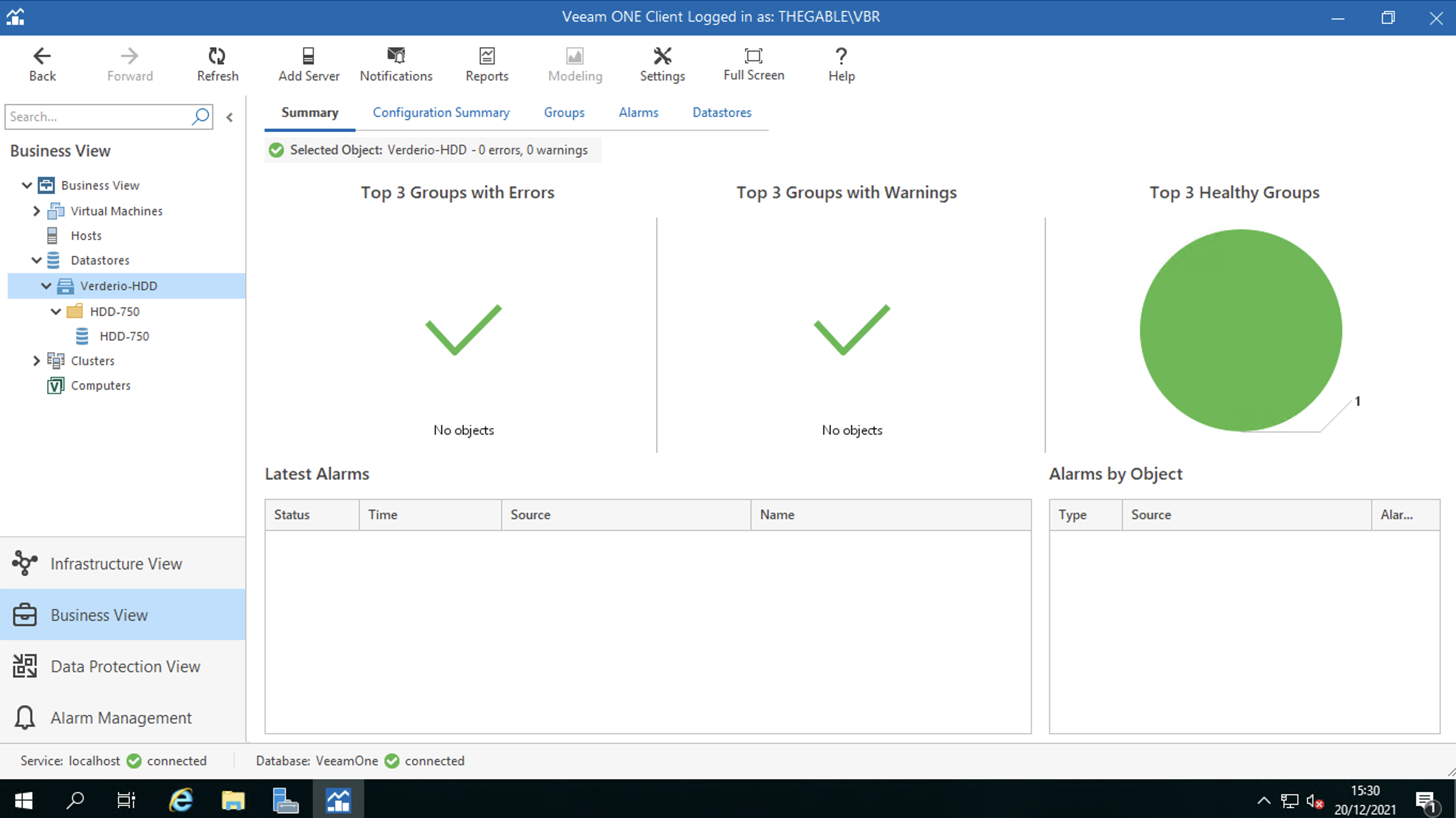Click the pie chart value label 1
This screenshot has height=818, width=1456.
(1358, 401)
